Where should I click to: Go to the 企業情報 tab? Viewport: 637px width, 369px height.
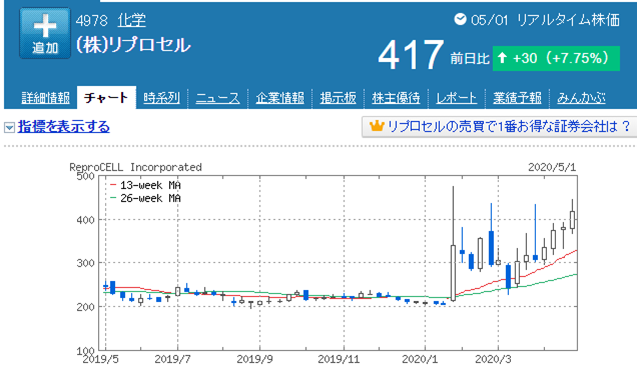pyautogui.click(x=280, y=98)
